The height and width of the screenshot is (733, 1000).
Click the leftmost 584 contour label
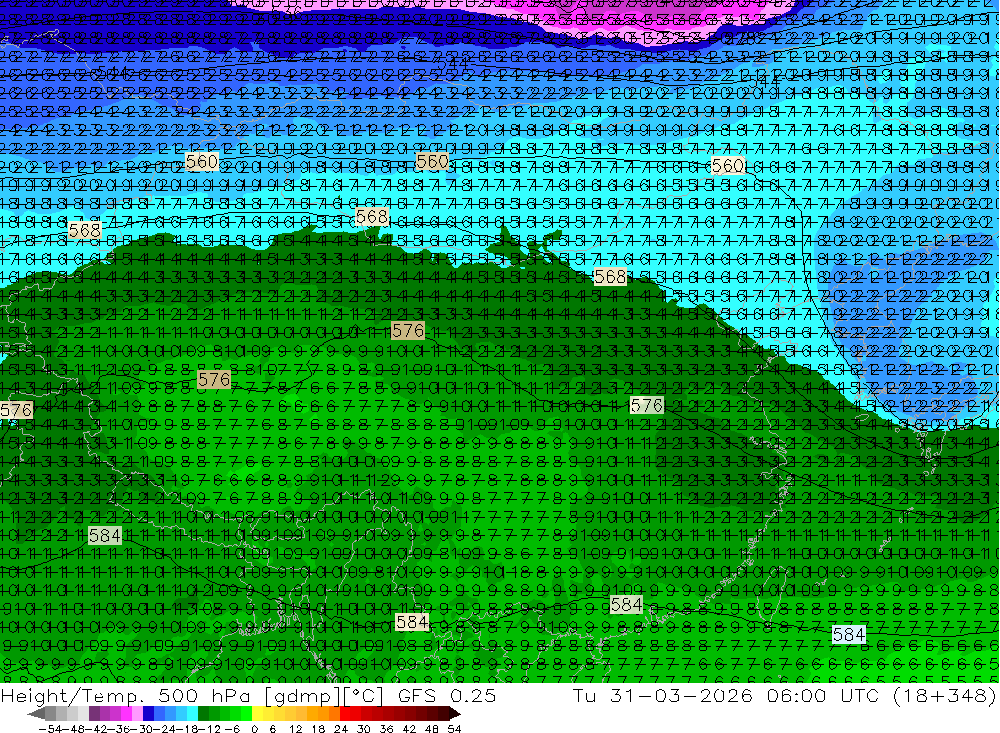pos(105,535)
